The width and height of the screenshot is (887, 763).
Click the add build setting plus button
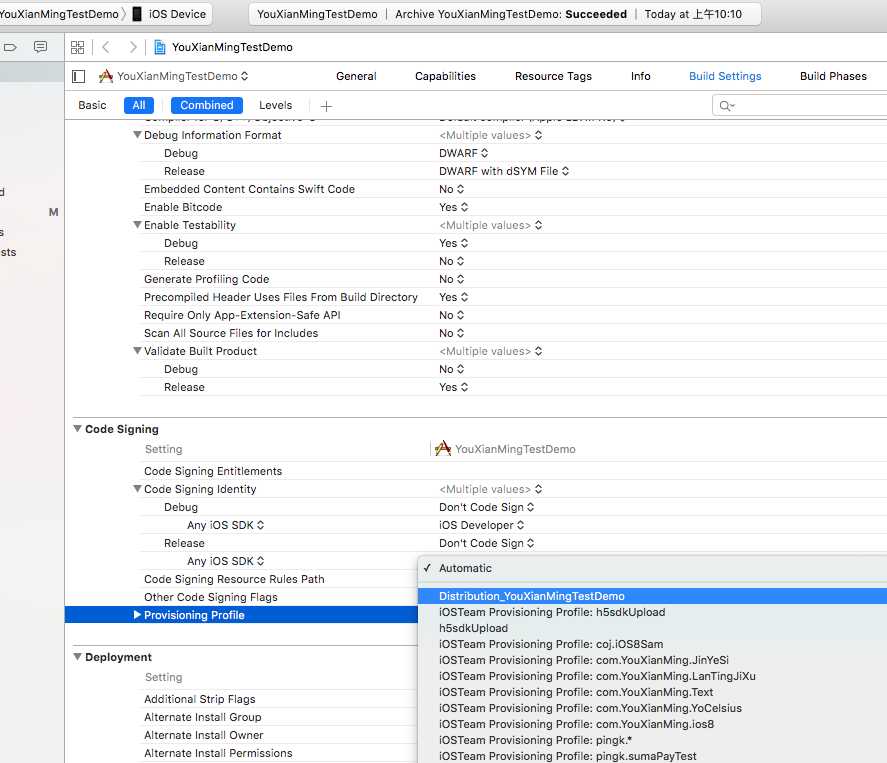326,106
